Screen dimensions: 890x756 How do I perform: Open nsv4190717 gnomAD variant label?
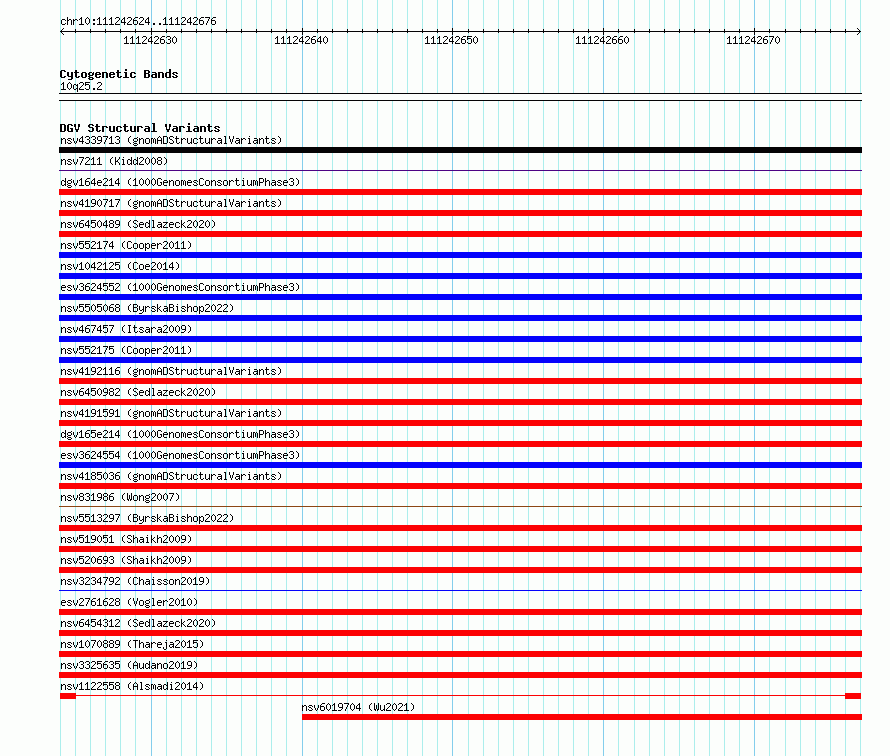point(171,203)
